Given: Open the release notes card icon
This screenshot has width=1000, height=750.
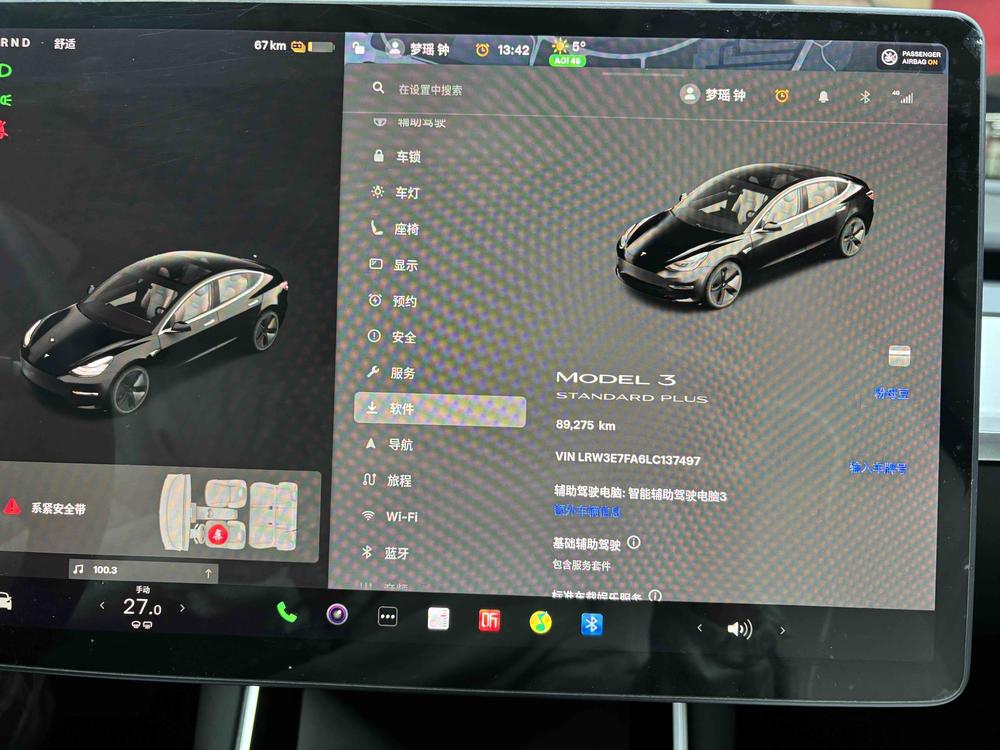Looking at the screenshot, I should coord(900,356).
